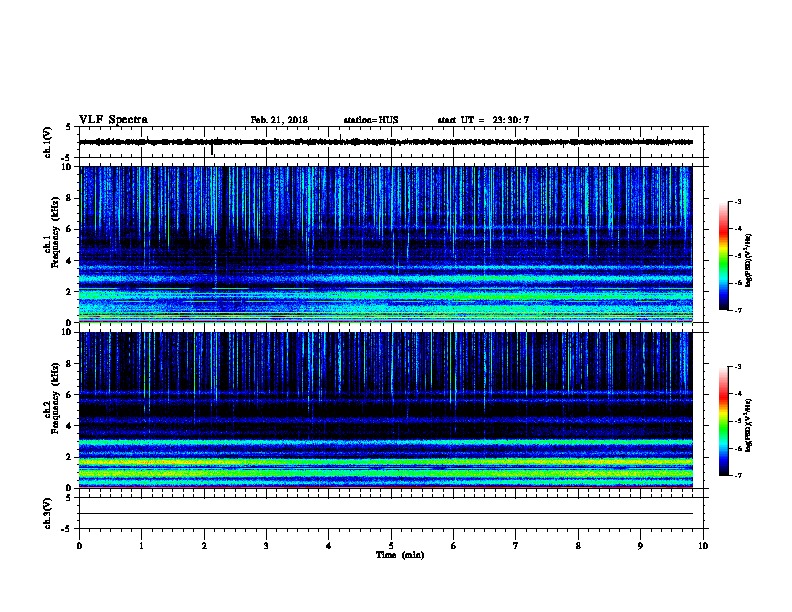Click the "9" tick on Time axis
Image resolution: width=792 pixels, height=612 pixels.
tap(640, 546)
